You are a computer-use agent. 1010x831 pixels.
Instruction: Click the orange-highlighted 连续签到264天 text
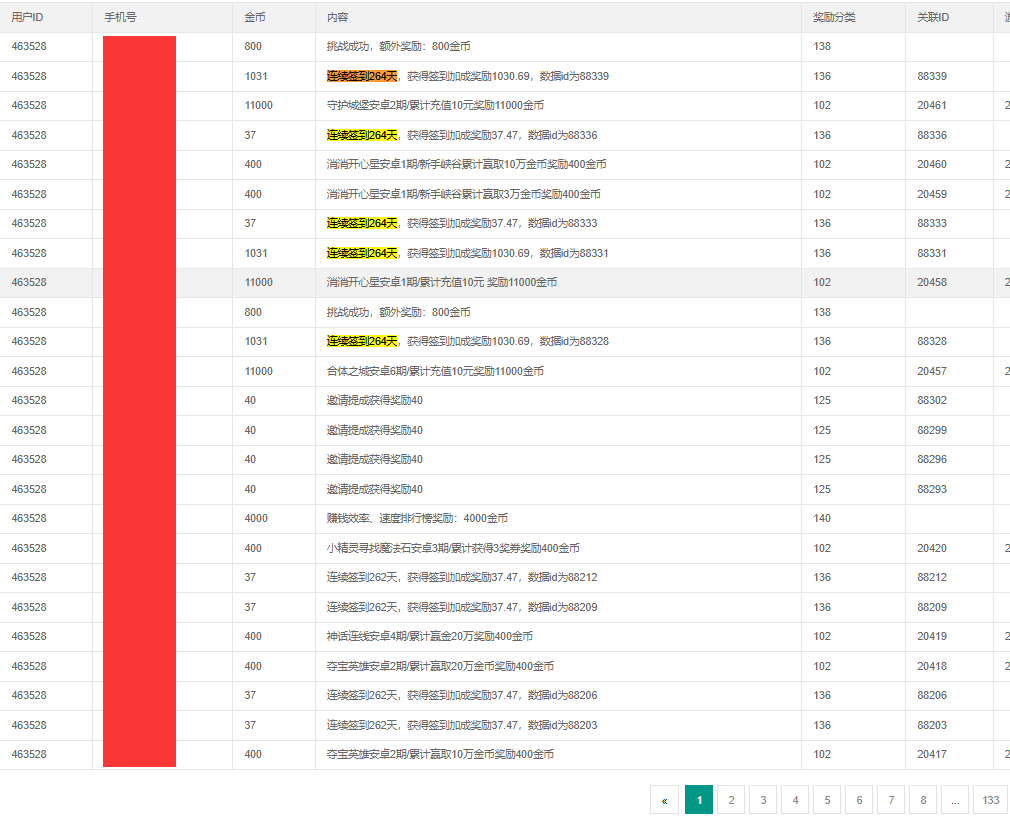click(x=362, y=76)
